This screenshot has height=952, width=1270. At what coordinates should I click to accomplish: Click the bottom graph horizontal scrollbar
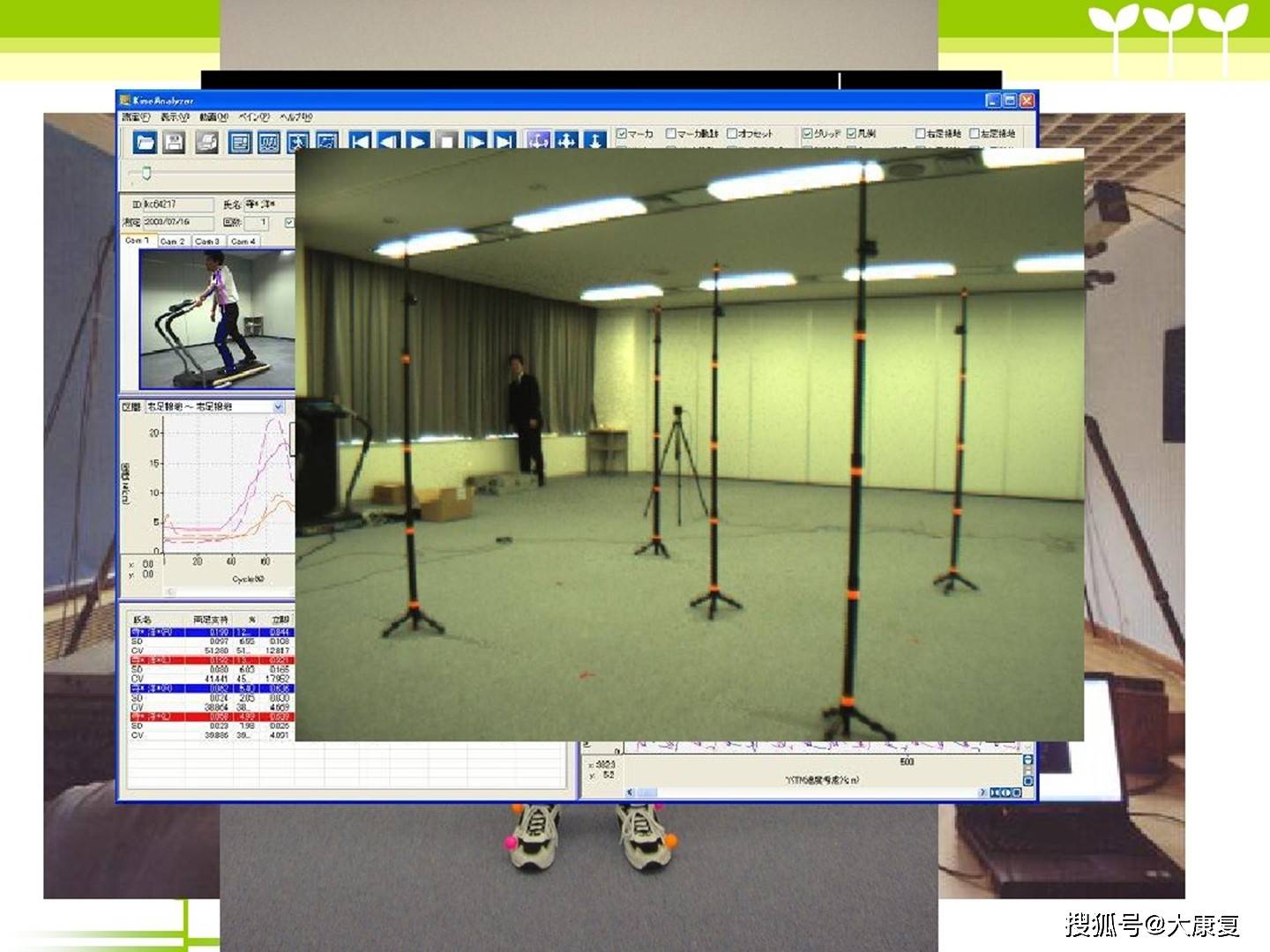[x=807, y=792]
